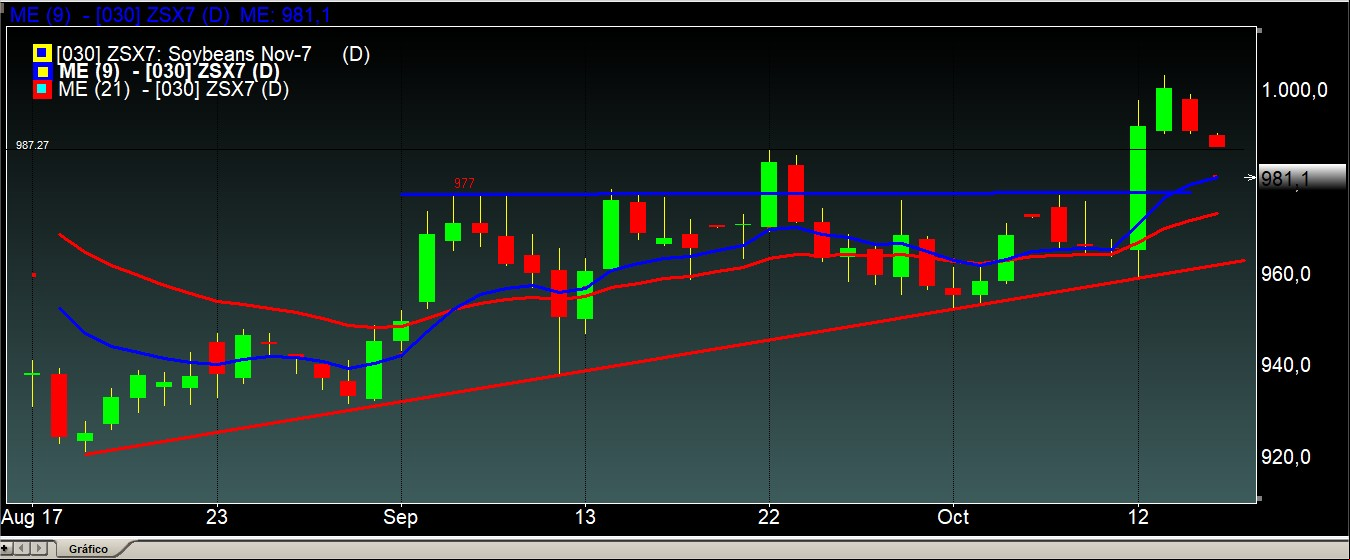The image size is (1350, 560).
Task: Click the chart title 'ME (9) - [030] ZSX7 (D) ME: 981,1'
Action: pyautogui.click(x=171, y=14)
